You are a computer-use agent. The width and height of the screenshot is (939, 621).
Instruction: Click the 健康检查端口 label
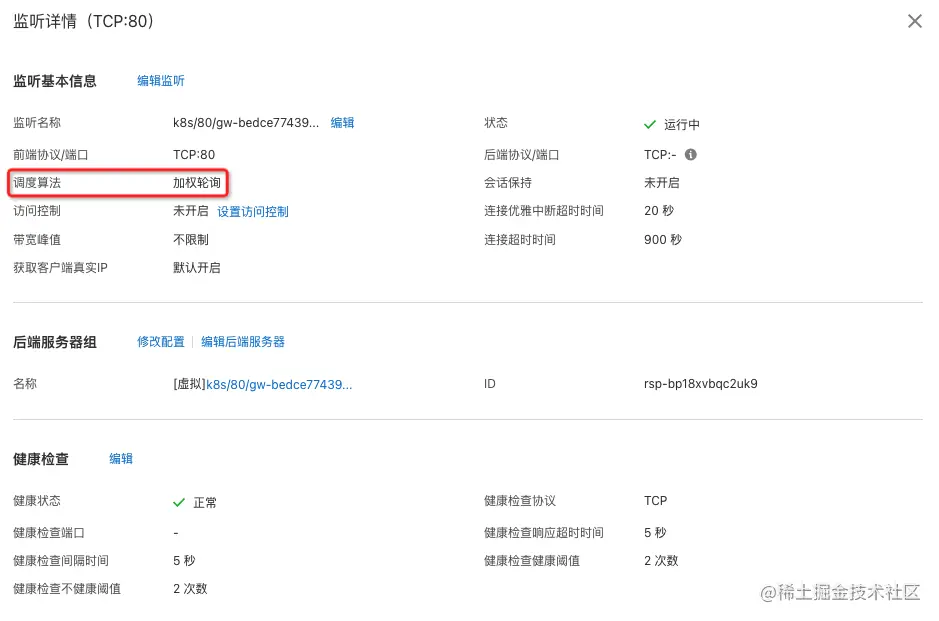[49, 532]
